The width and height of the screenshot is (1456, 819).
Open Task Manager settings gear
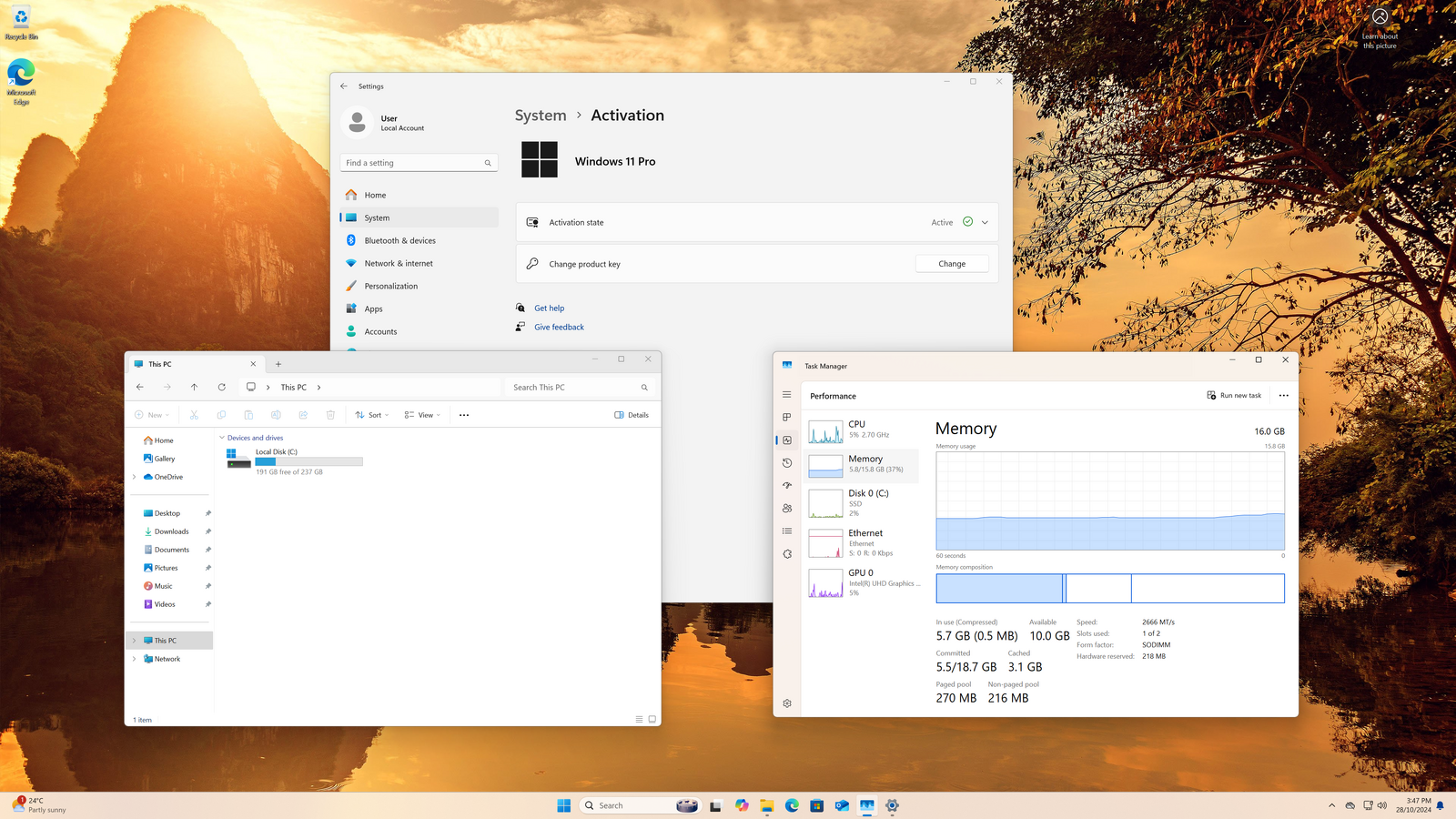(x=787, y=703)
